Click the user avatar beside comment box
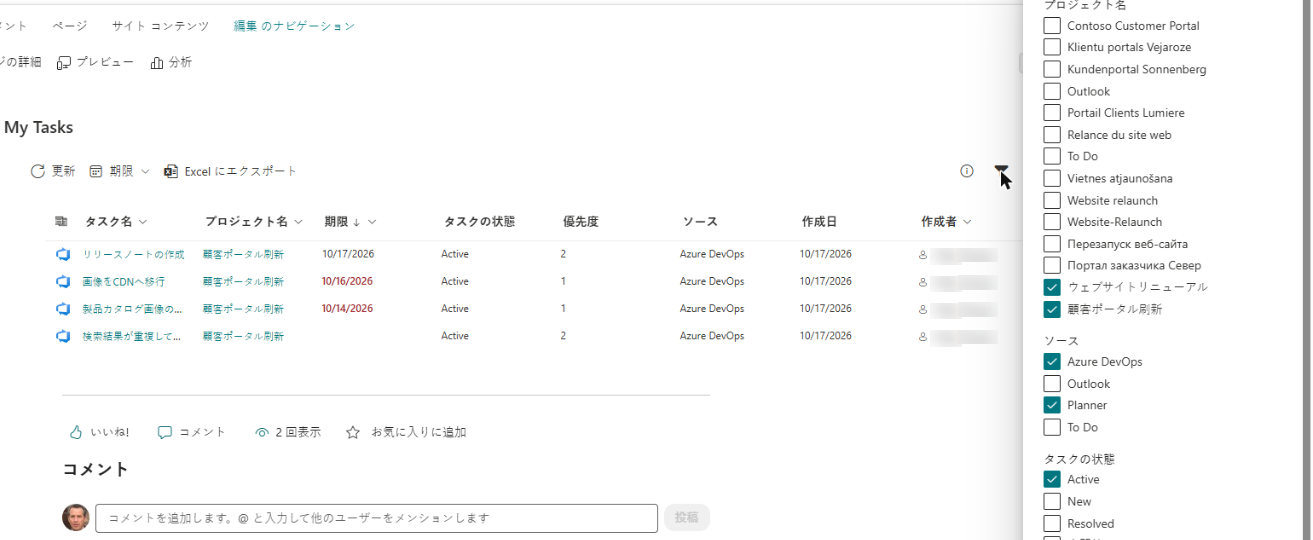This screenshot has height=540, width=1313. (76, 517)
